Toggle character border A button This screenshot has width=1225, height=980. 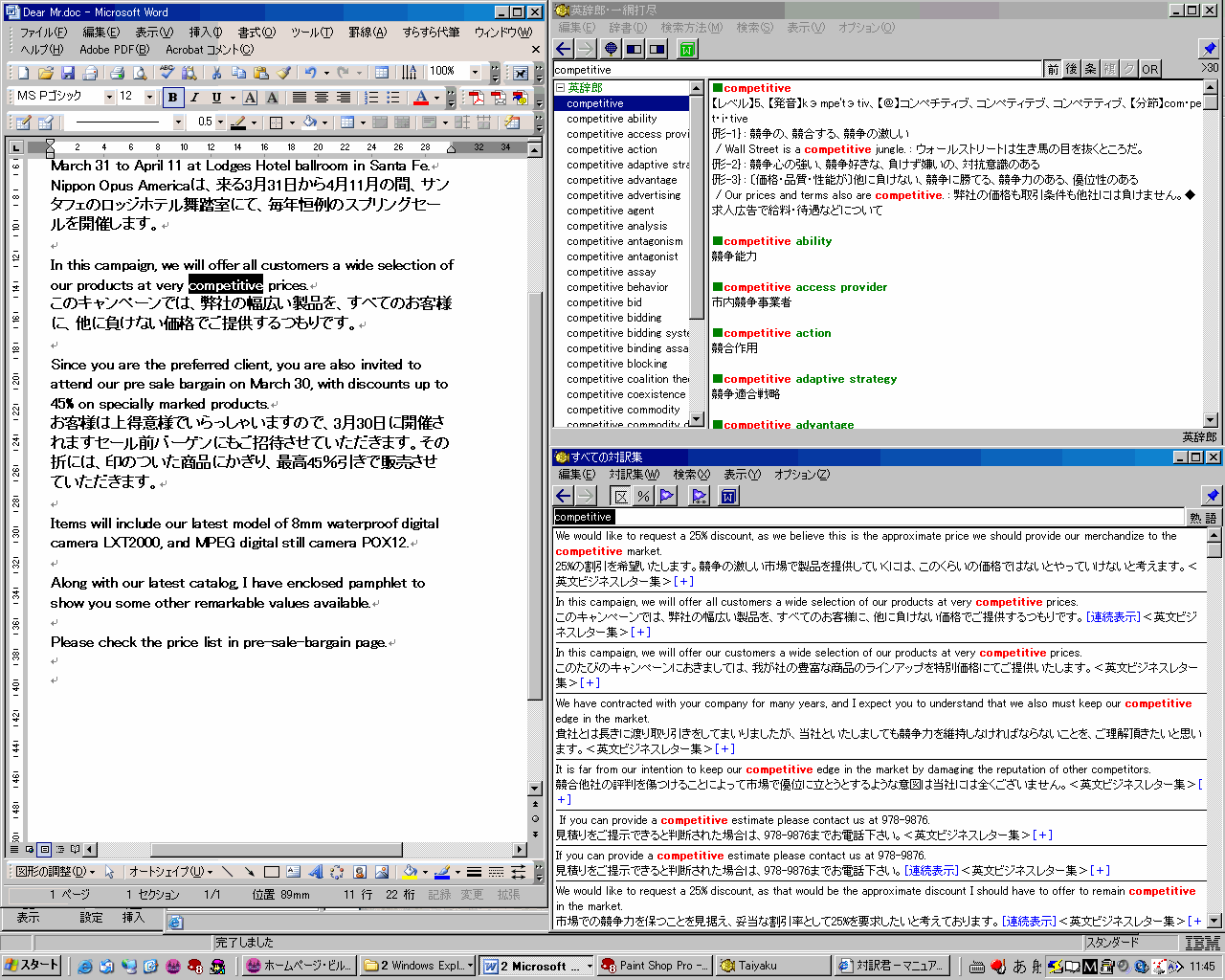[250, 97]
